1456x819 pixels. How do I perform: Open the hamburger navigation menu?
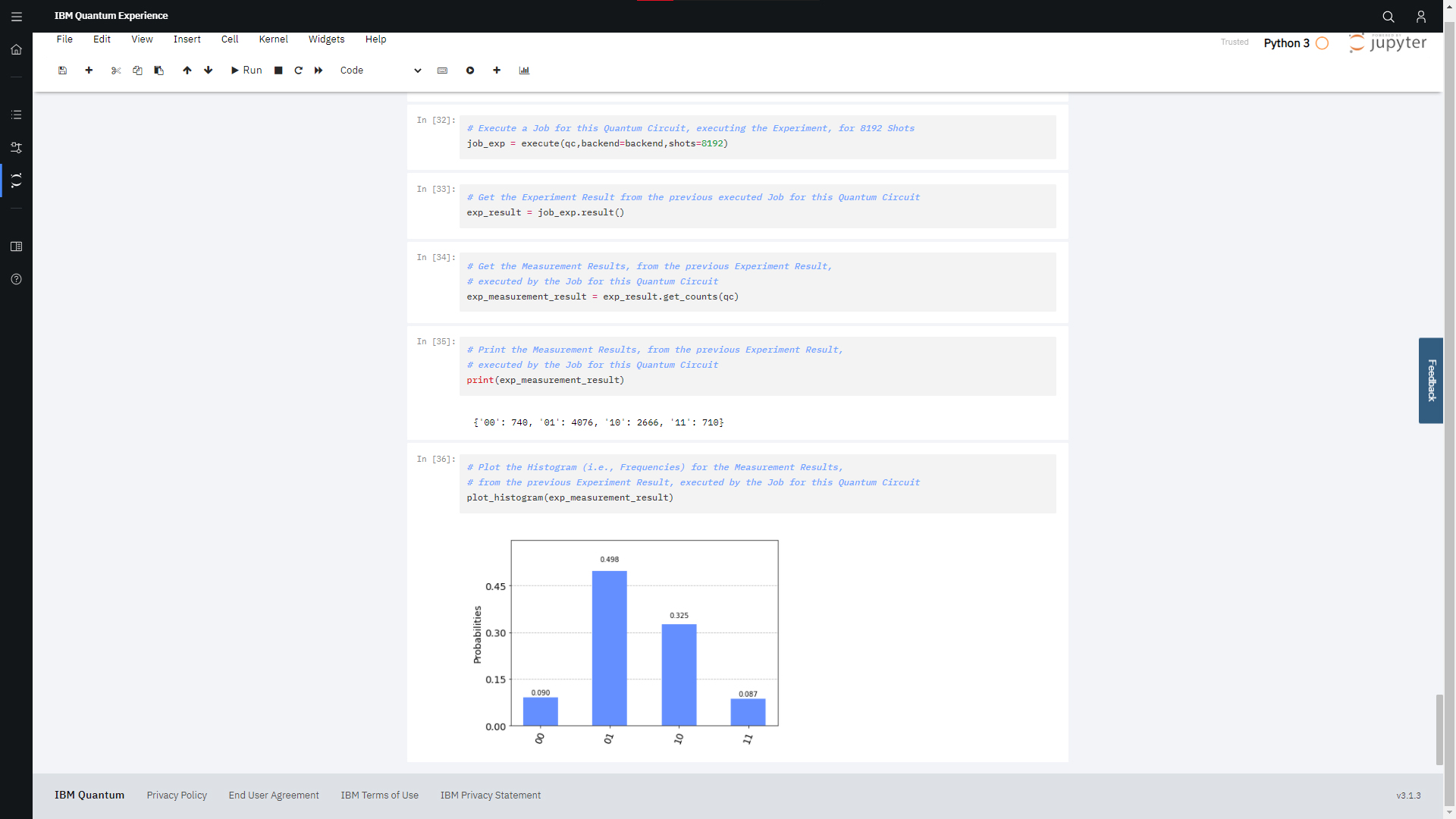(17, 16)
